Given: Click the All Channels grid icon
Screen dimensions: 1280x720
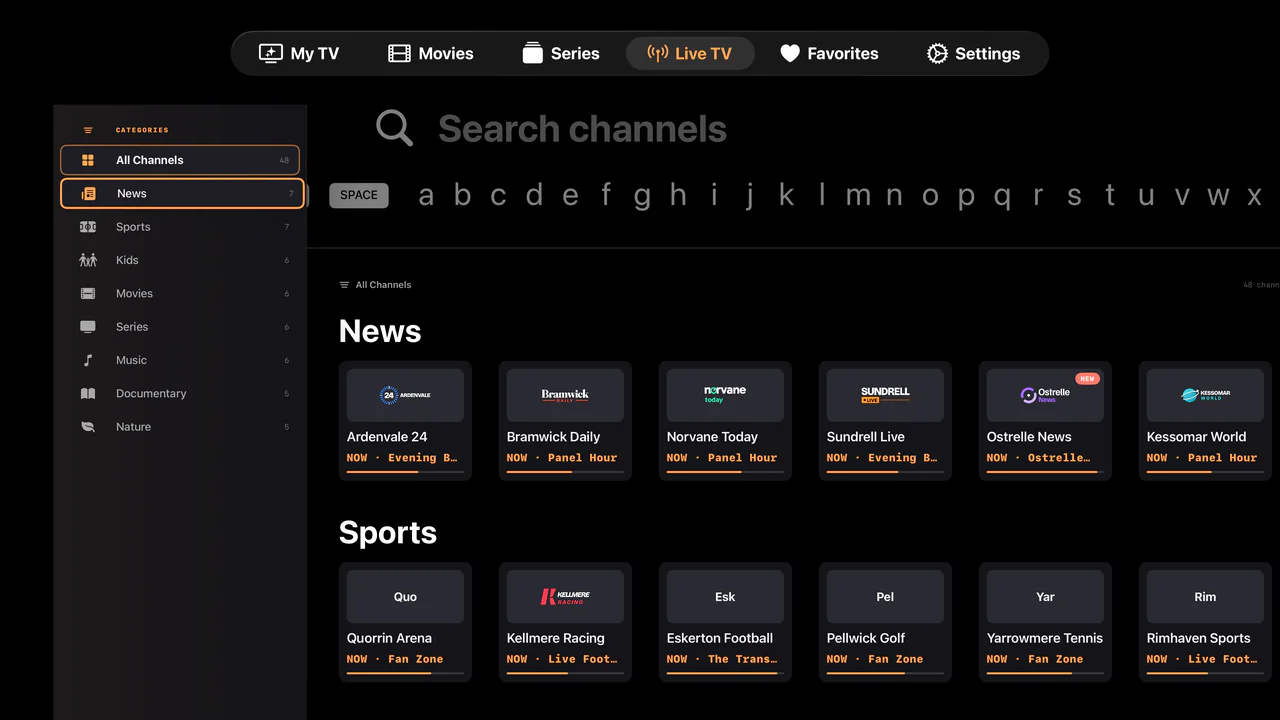Looking at the screenshot, I should (88, 160).
